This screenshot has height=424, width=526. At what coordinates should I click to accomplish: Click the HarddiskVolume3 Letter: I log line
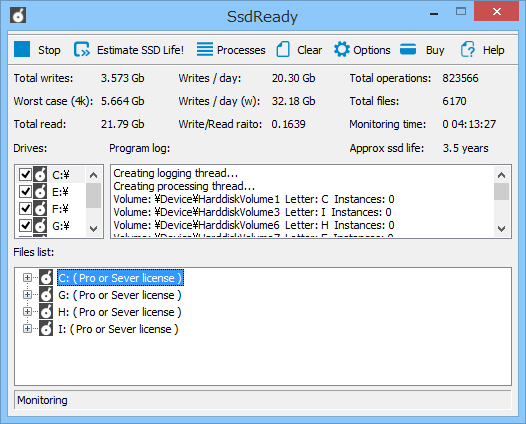point(252,212)
